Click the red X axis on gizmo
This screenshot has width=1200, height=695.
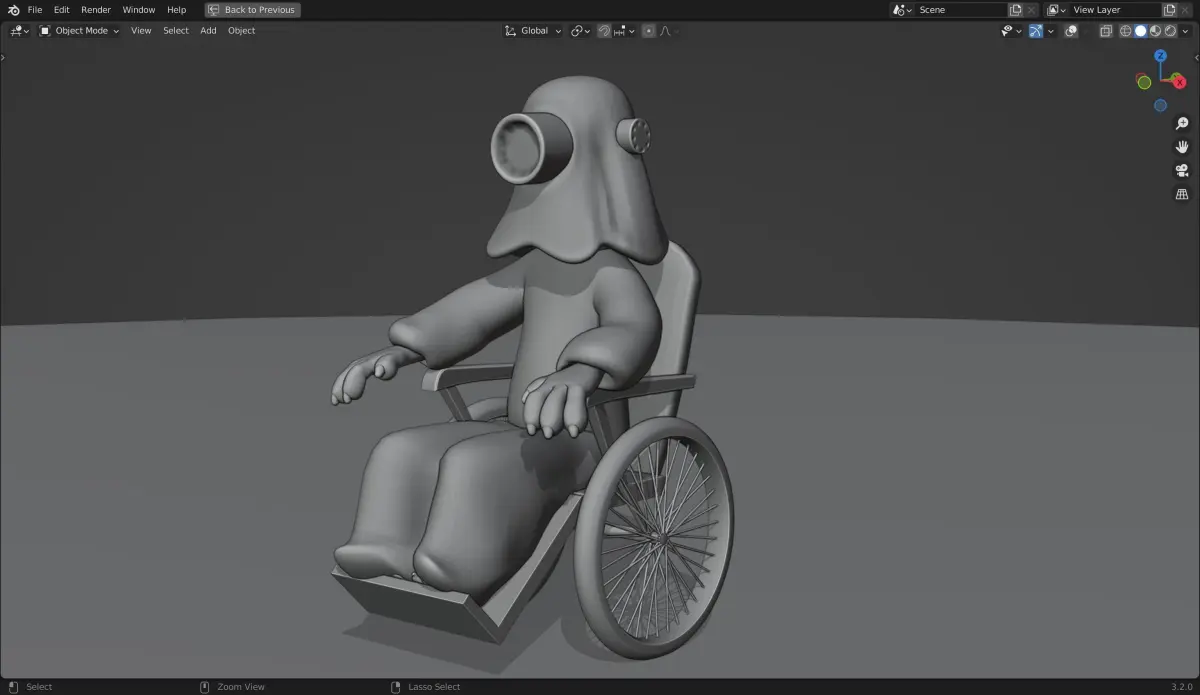[x=1180, y=82]
